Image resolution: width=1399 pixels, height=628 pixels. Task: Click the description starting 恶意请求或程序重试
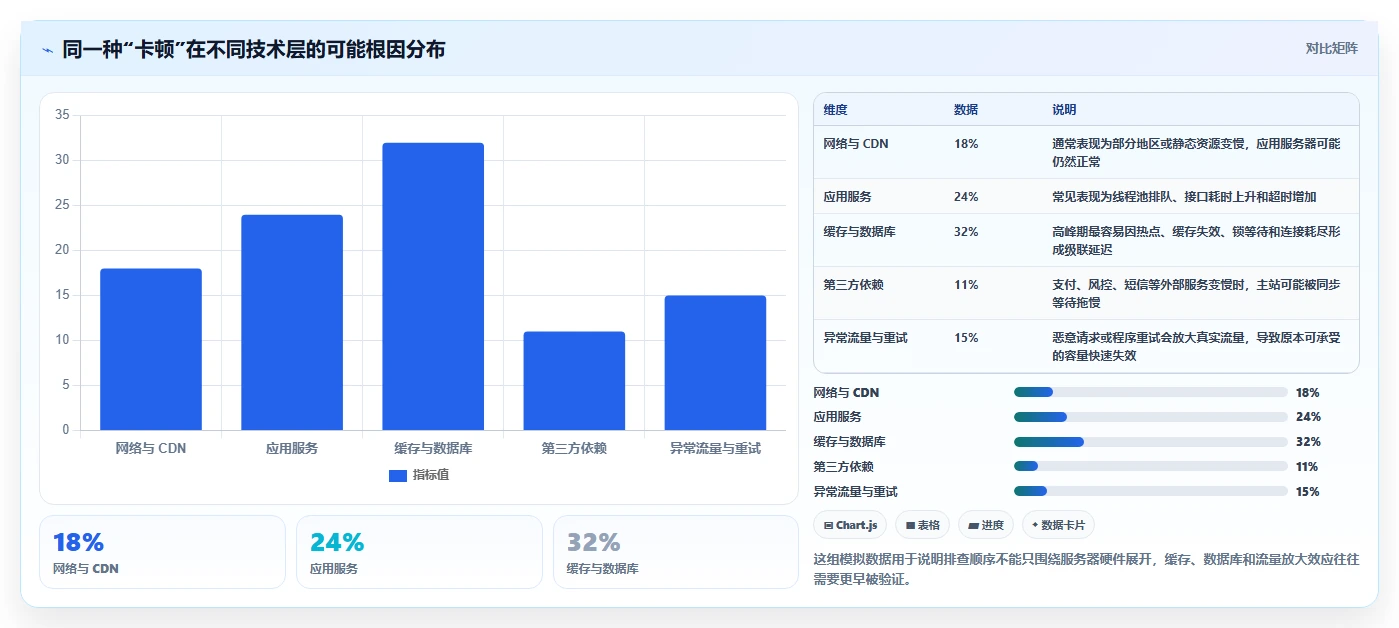click(x=1196, y=346)
